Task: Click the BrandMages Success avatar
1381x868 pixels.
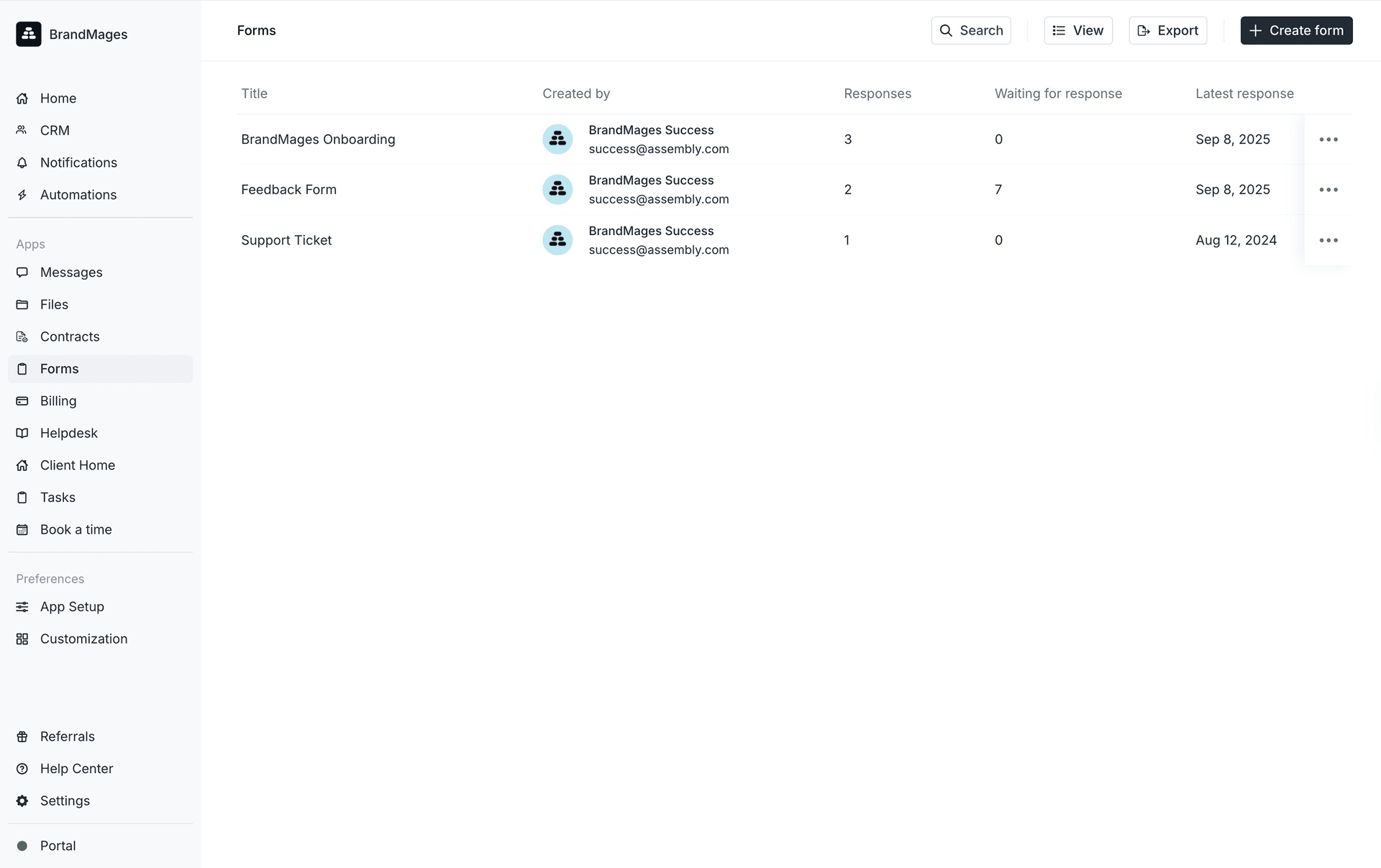Action: click(557, 139)
